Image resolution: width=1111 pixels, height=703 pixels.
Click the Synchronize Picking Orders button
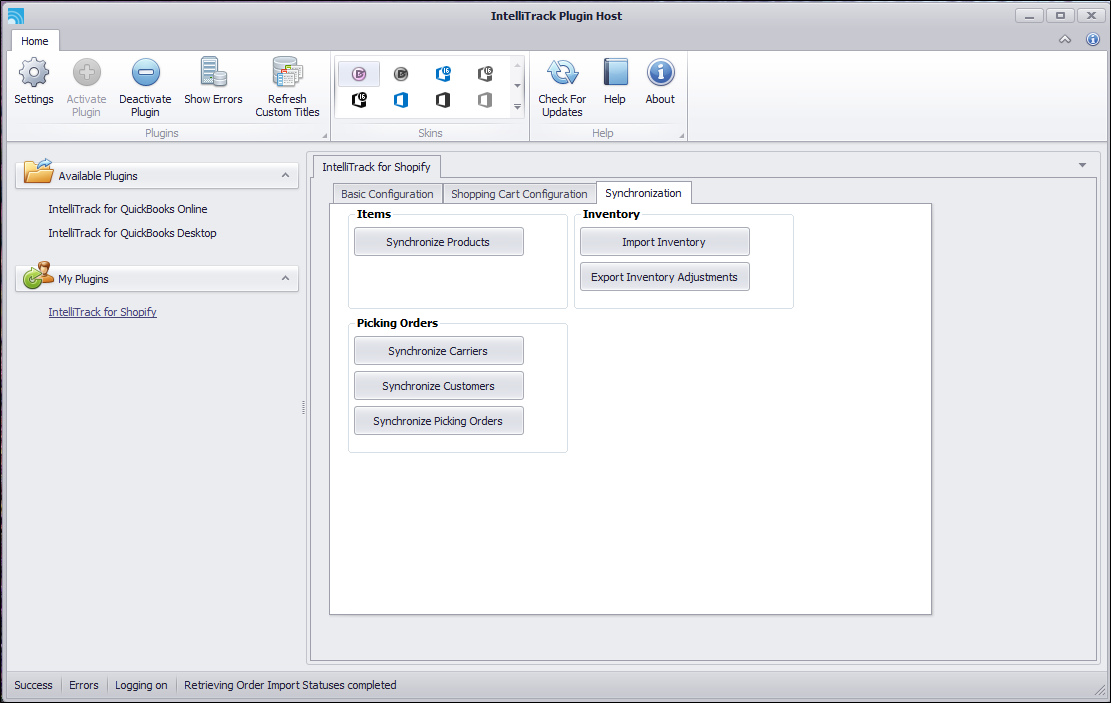coord(439,421)
